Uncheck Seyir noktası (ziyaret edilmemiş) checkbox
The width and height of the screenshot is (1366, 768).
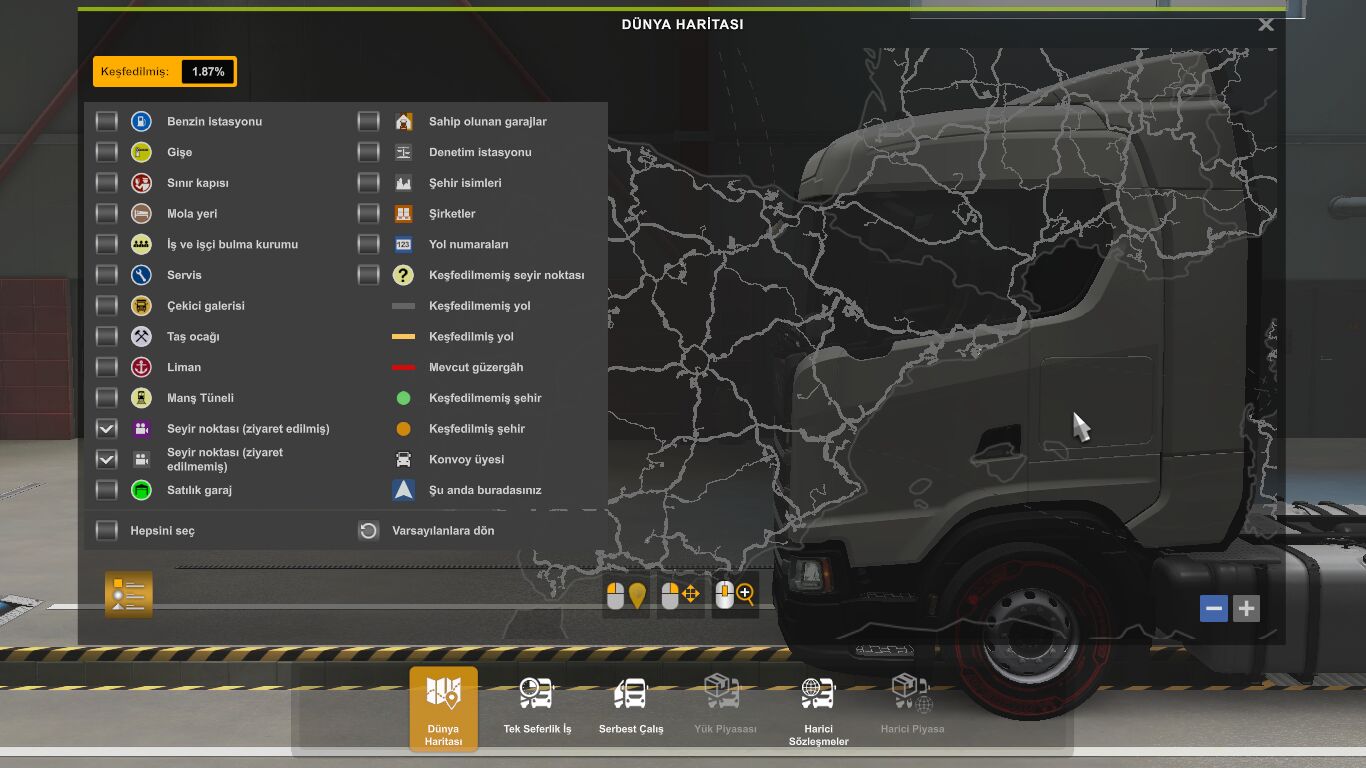coord(107,459)
